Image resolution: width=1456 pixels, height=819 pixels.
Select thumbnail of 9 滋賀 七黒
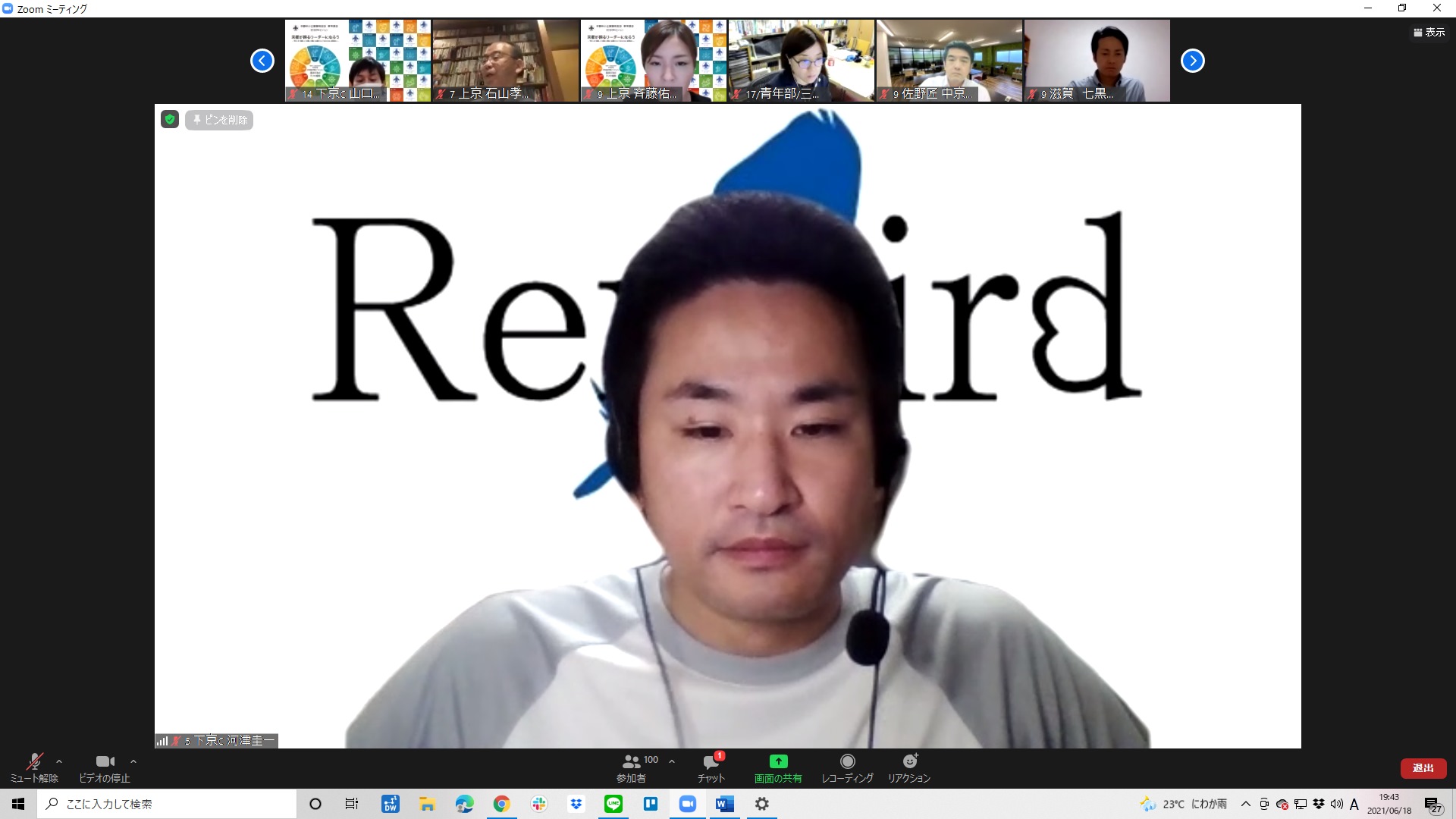click(x=1097, y=61)
